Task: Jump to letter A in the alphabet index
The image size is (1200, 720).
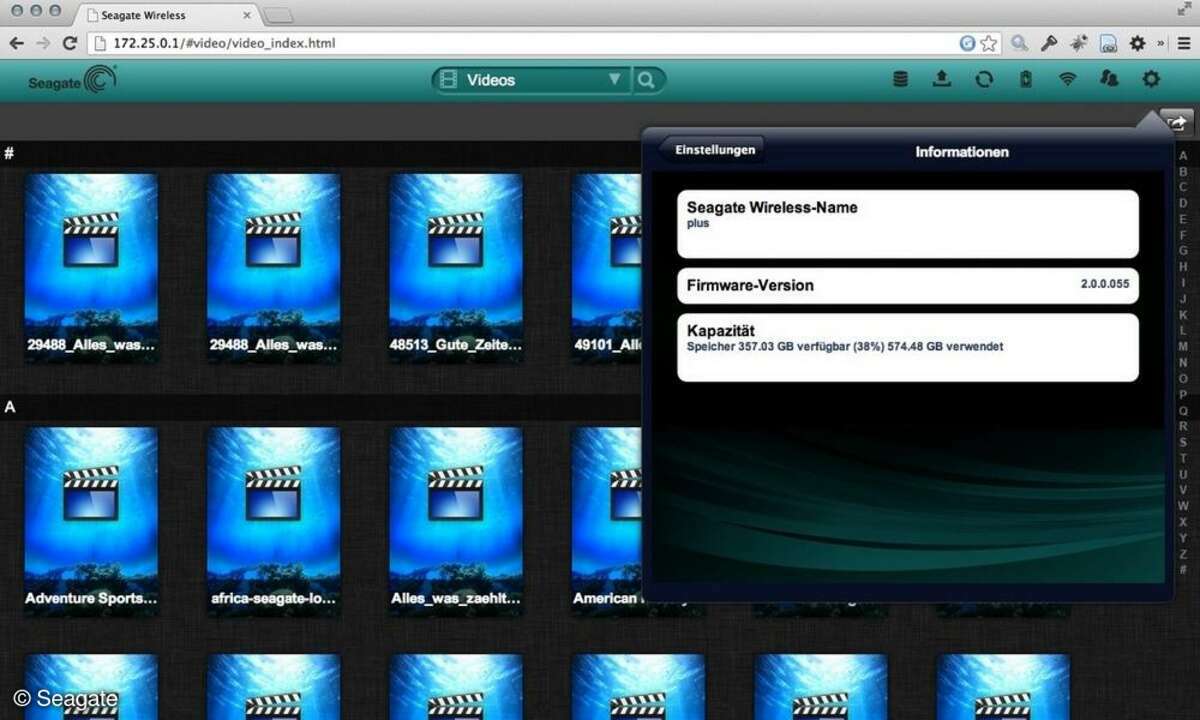Action: 1183,155
